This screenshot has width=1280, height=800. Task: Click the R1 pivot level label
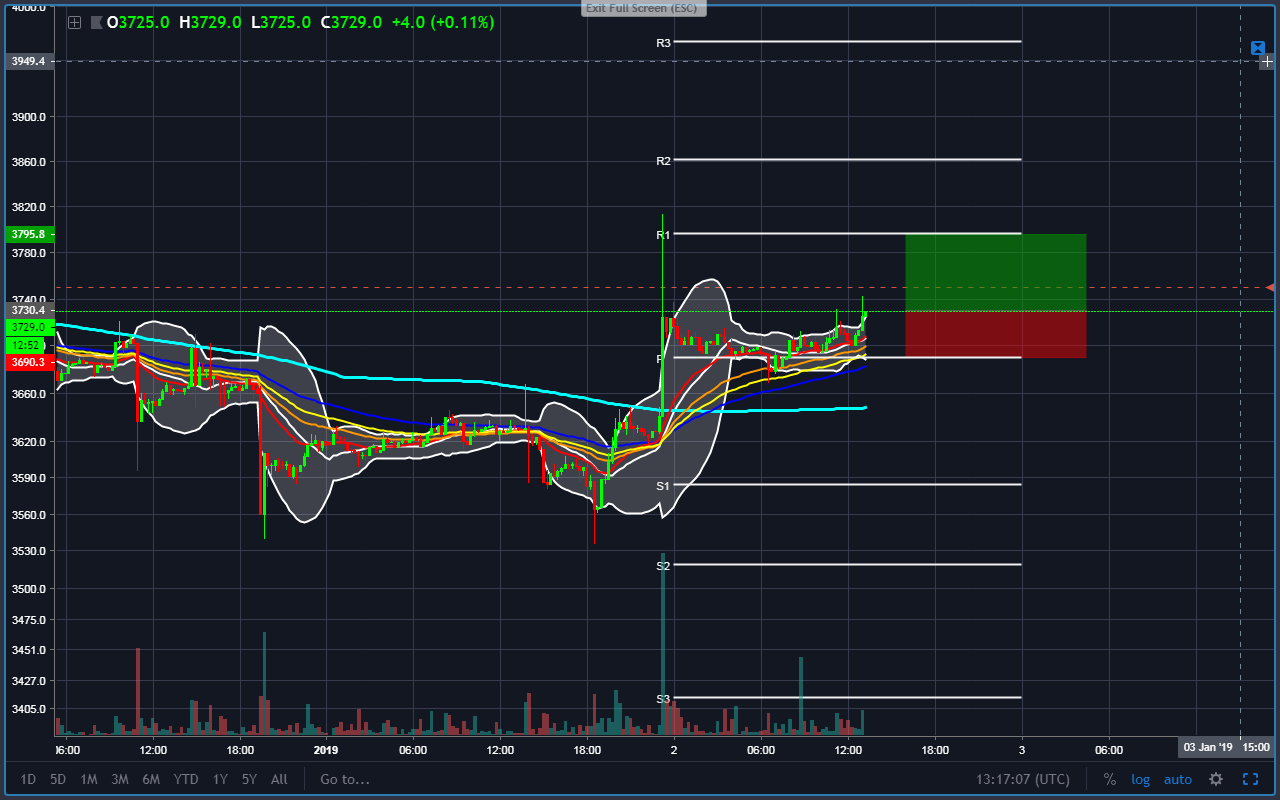click(663, 235)
